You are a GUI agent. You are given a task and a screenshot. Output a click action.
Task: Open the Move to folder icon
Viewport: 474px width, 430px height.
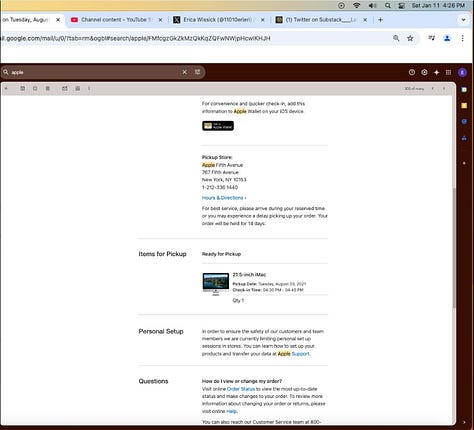(x=78, y=88)
